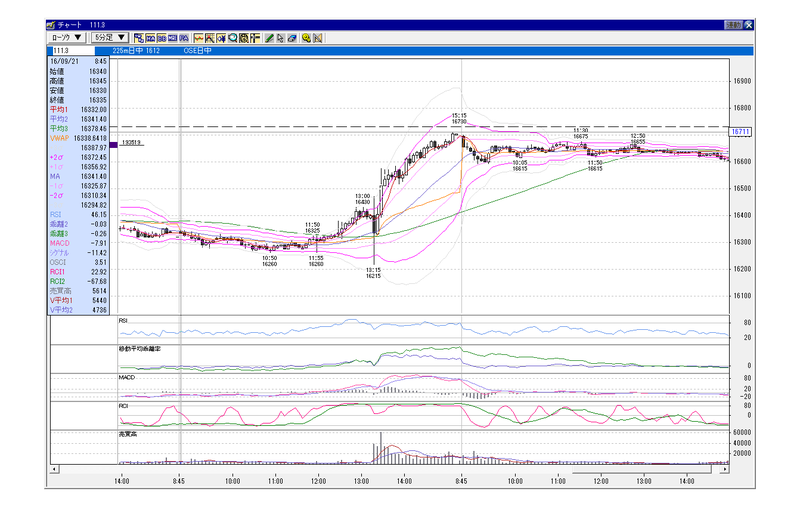Viewport: 800px width, 507px height.
Task: Choose the eraser tool in toolbar
Action: point(292,38)
